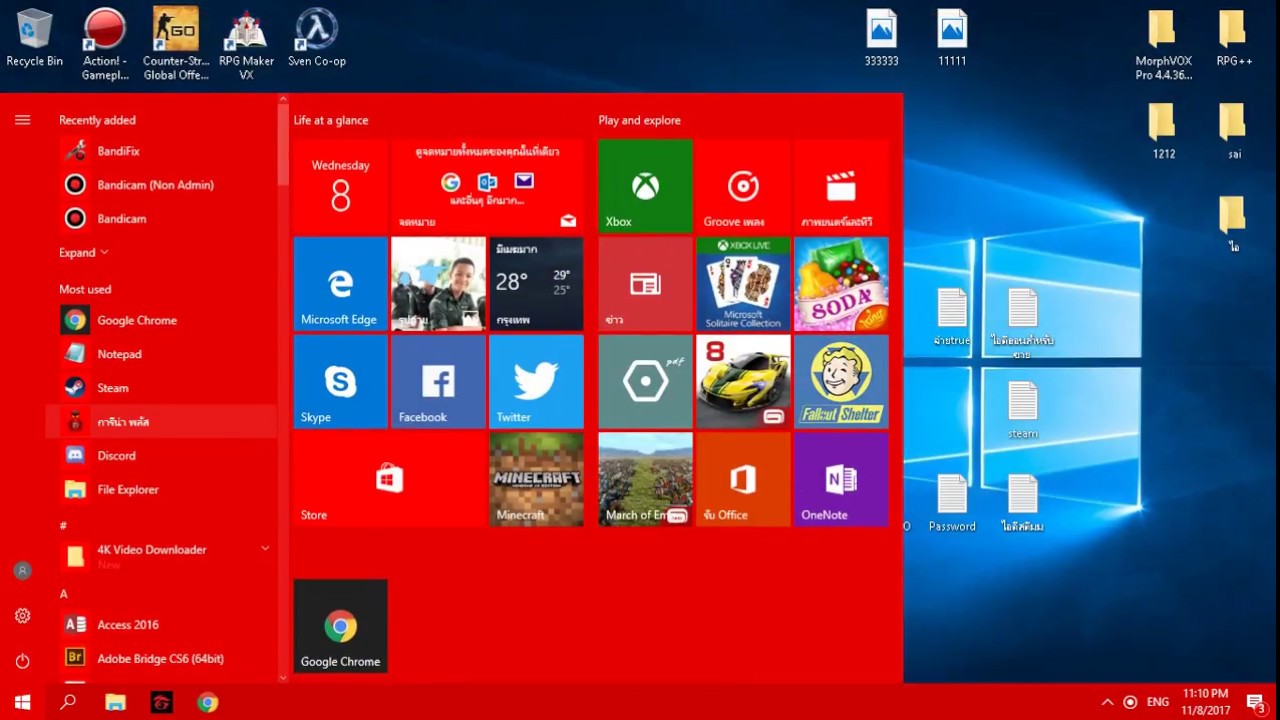Image resolution: width=1280 pixels, height=720 pixels.
Task: Open the weather tile showing 28°
Action: [x=536, y=284]
